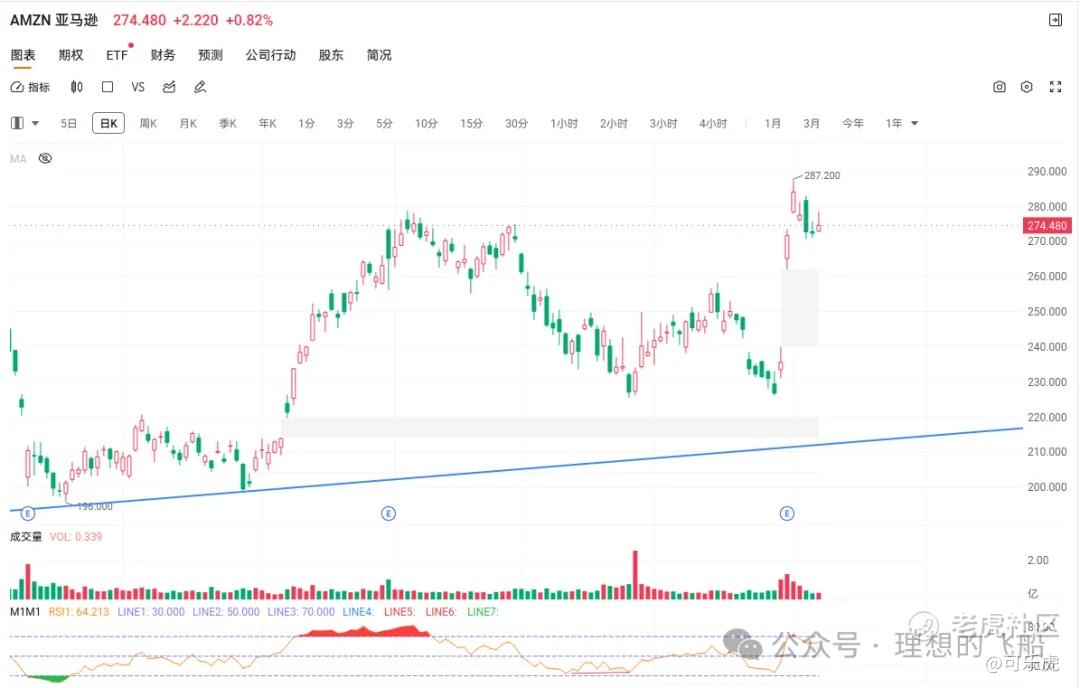Image resolution: width=1080 pixels, height=688 pixels.
Task: Select the 5分 interval
Action: click(384, 123)
